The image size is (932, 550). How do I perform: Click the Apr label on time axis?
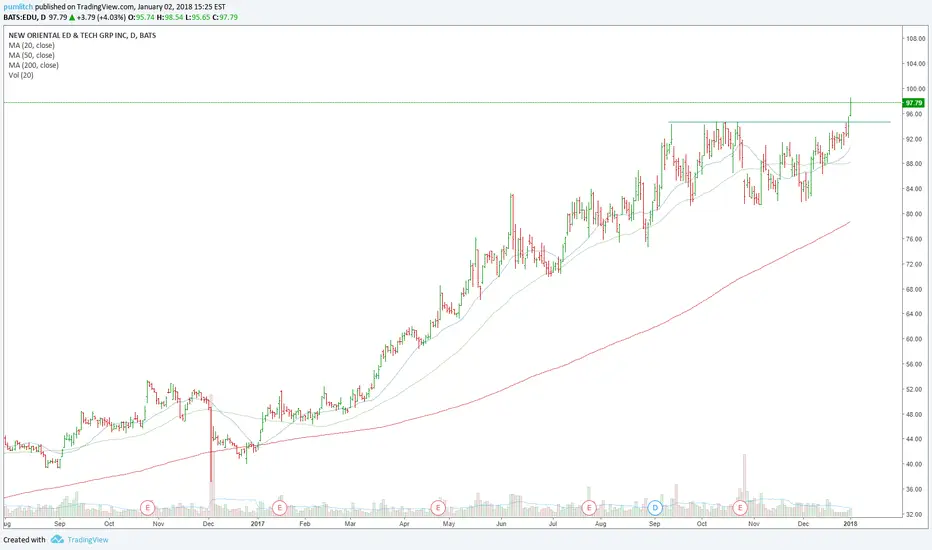pos(404,524)
